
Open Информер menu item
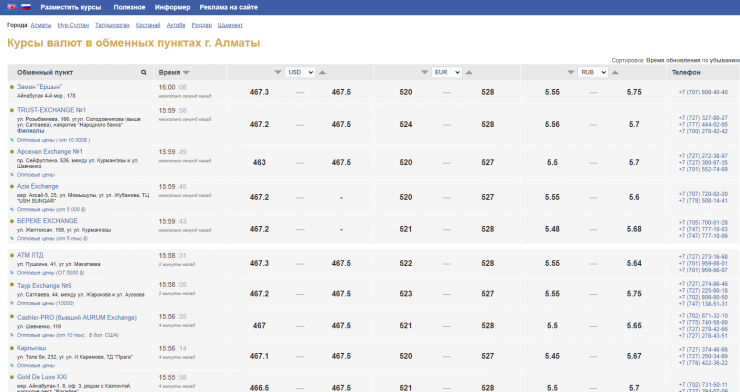[172, 7]
